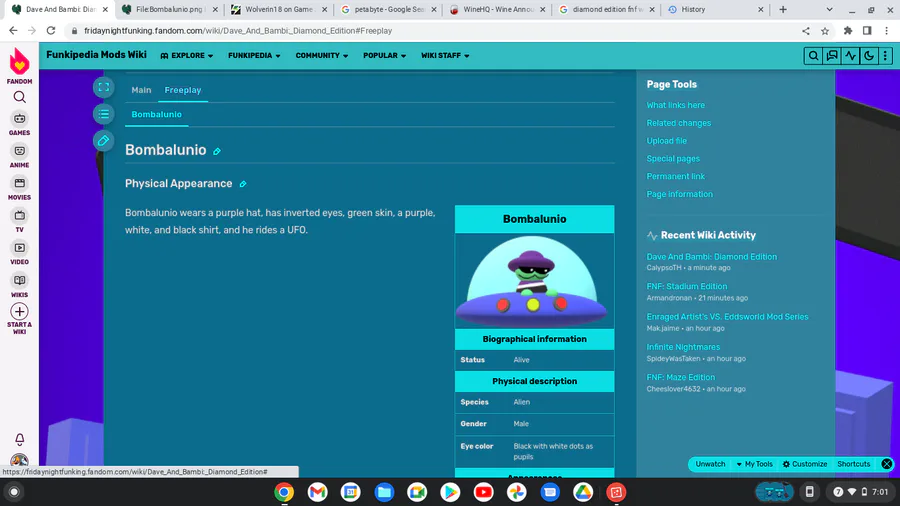The image size is (900, 506).
Task: Open FNF: Stadium Edition activity link
Action: [686, 286]
